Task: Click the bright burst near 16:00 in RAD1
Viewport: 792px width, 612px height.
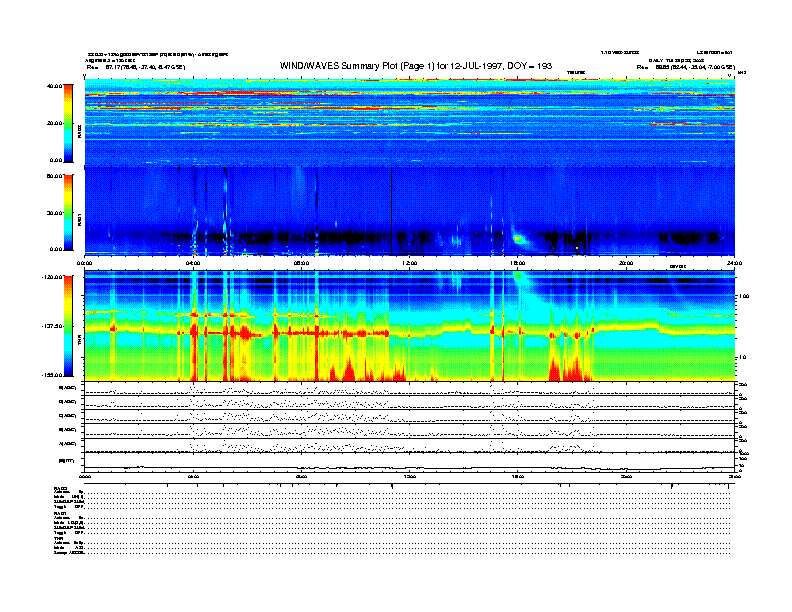Action: click(x=518, y=239)
